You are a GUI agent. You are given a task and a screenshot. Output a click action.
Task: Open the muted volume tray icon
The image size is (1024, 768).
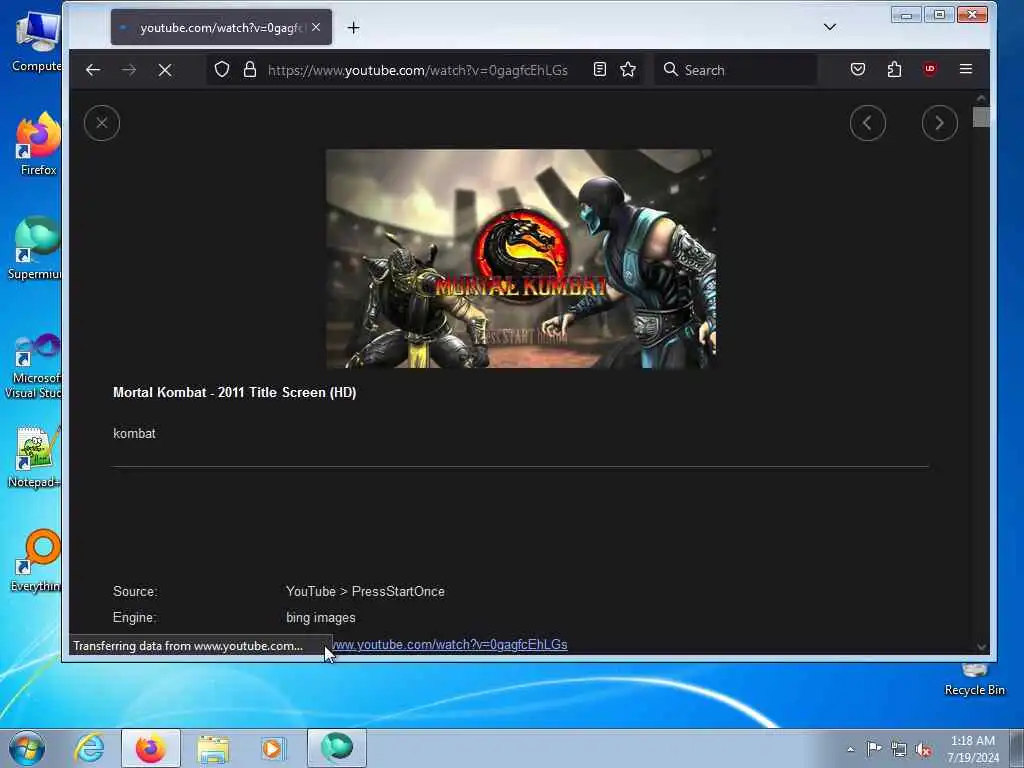923,749
